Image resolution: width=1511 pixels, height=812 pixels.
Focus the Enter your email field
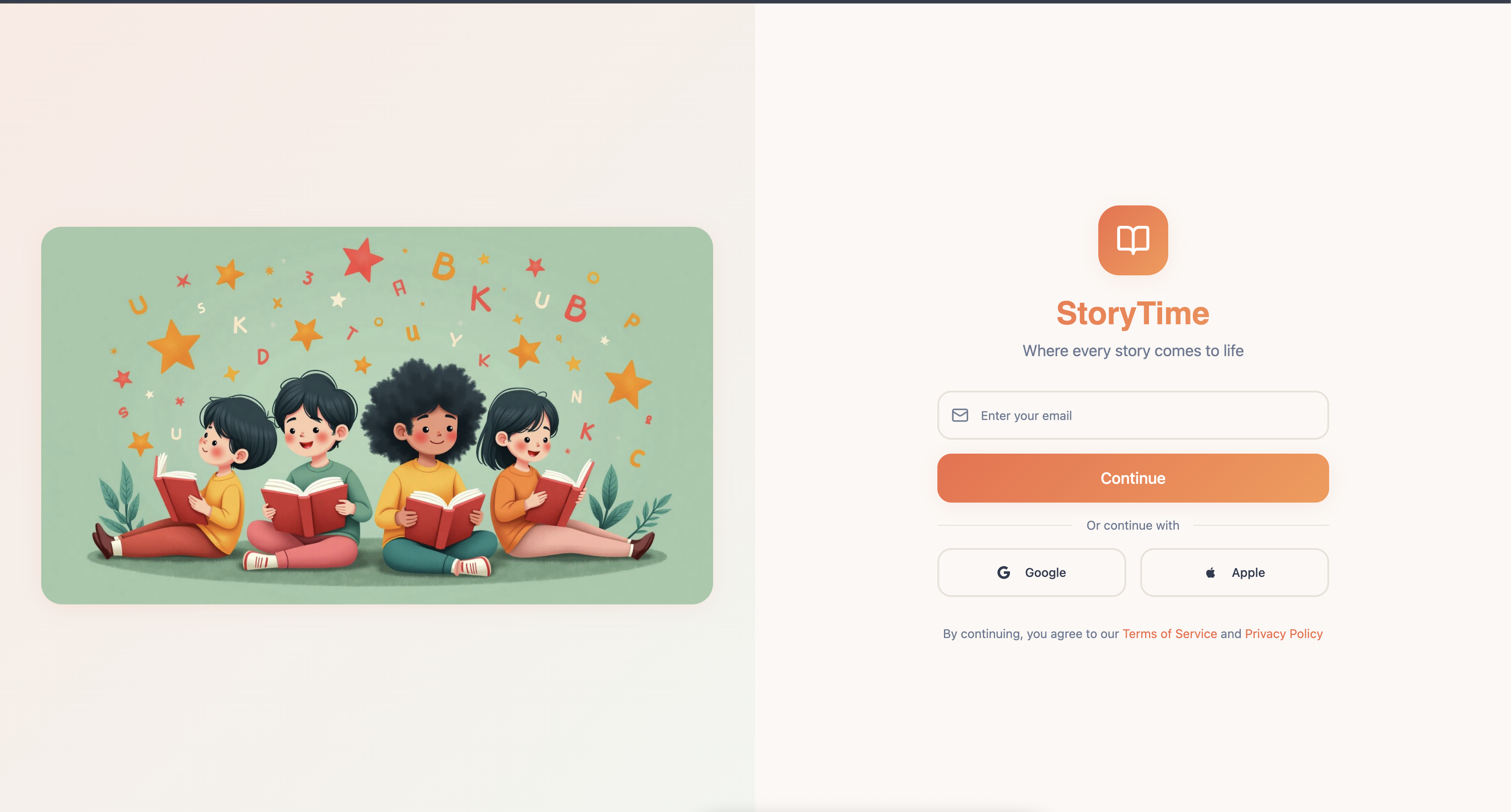click(x=1133, y=415)
